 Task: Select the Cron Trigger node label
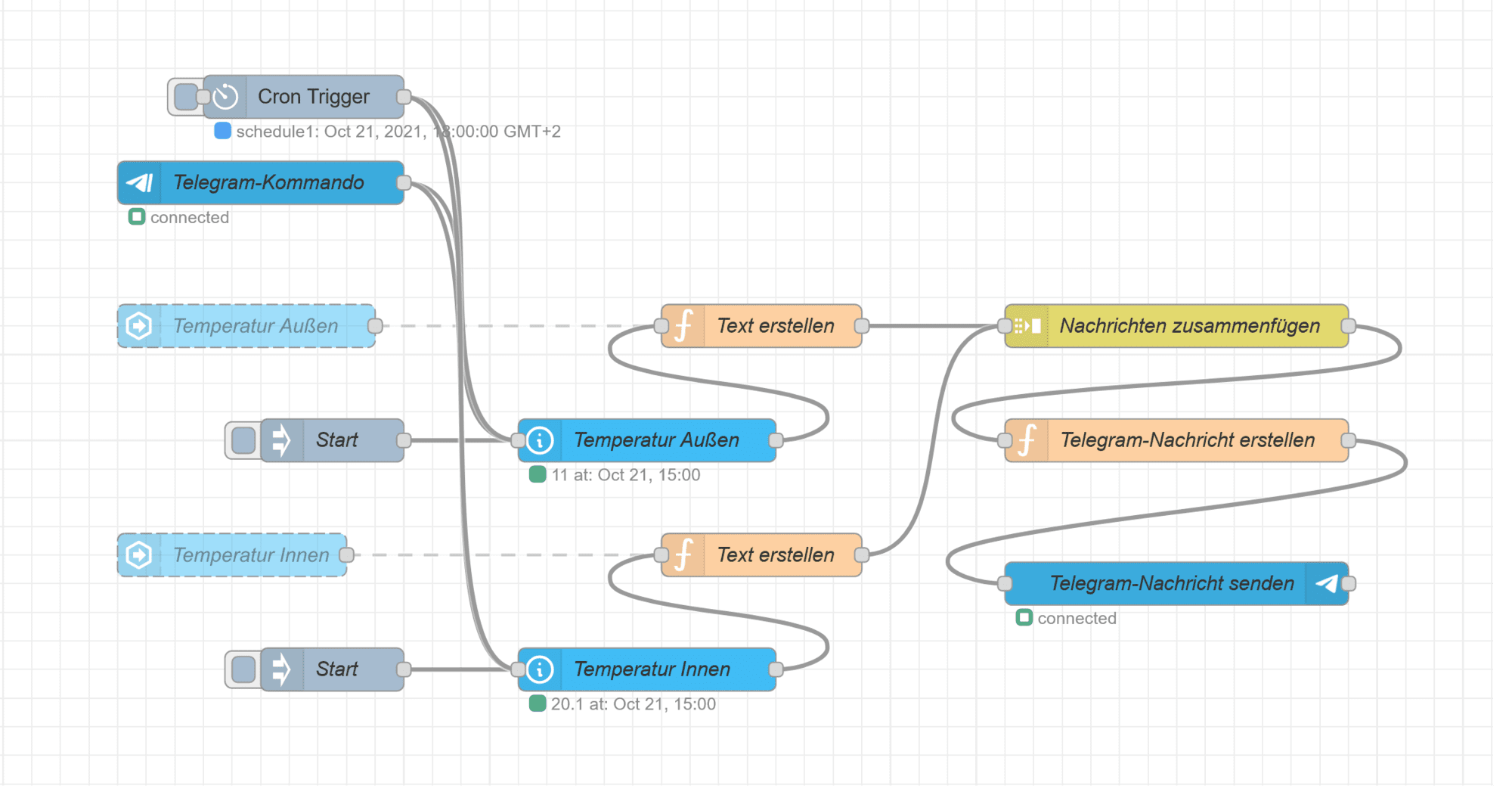(314, 97)
